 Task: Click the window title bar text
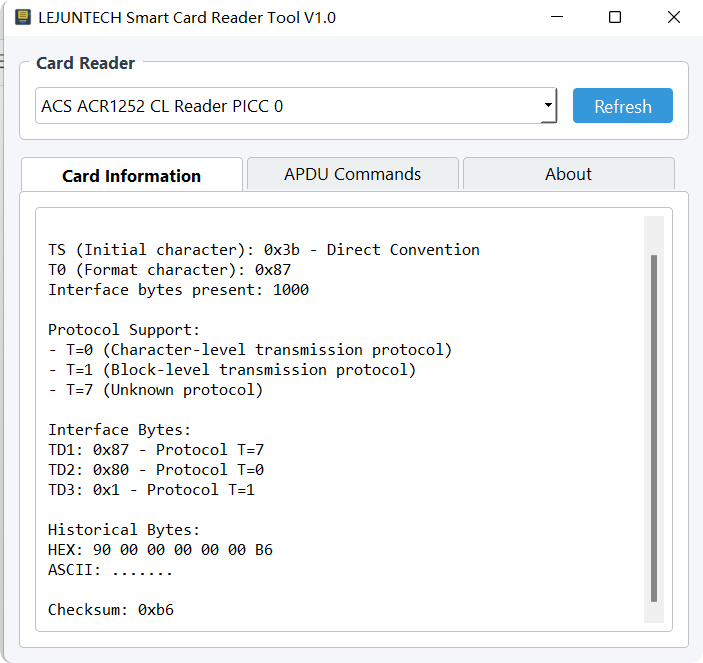pyautogui.click(x=187, y=17)
